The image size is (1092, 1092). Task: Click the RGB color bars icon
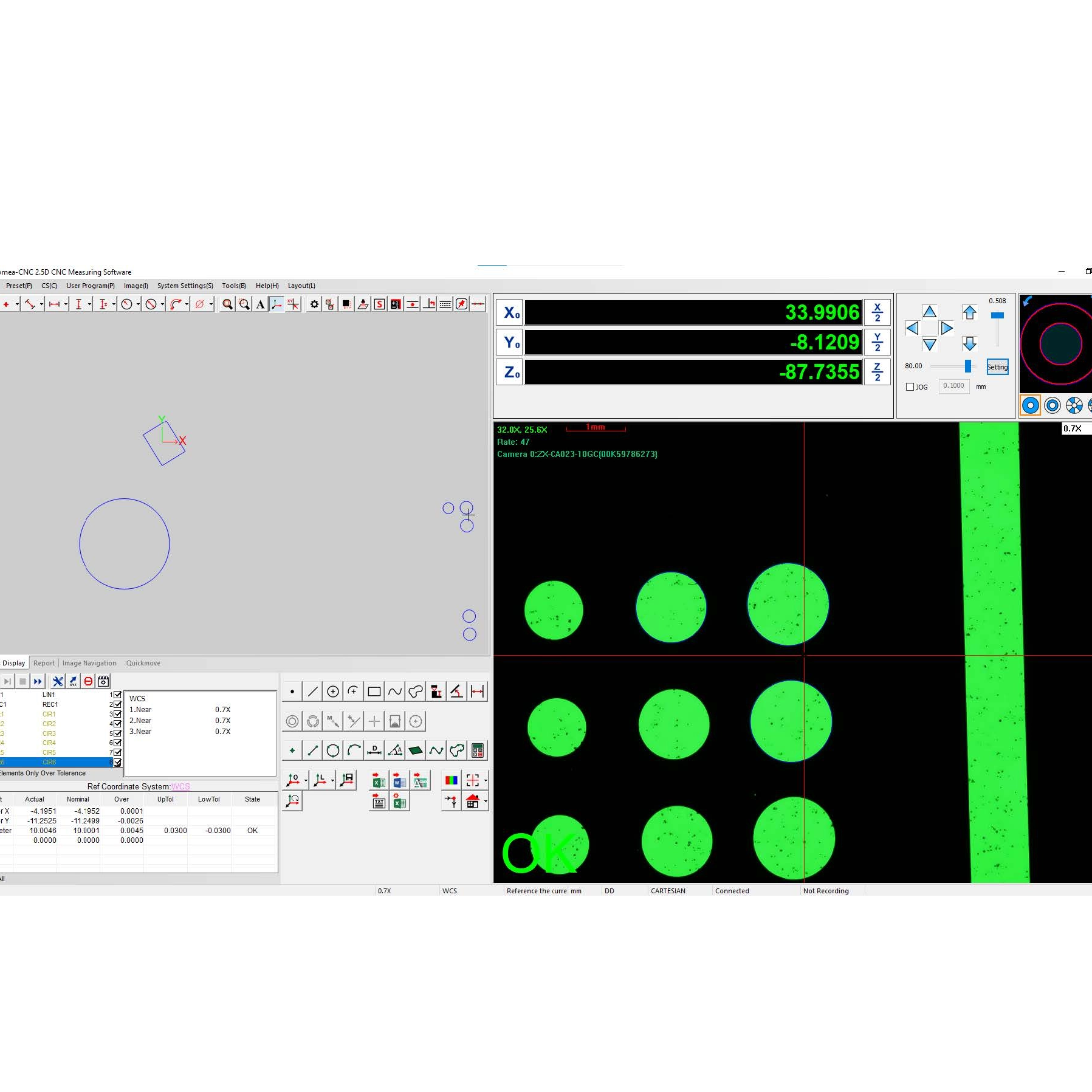451,780
